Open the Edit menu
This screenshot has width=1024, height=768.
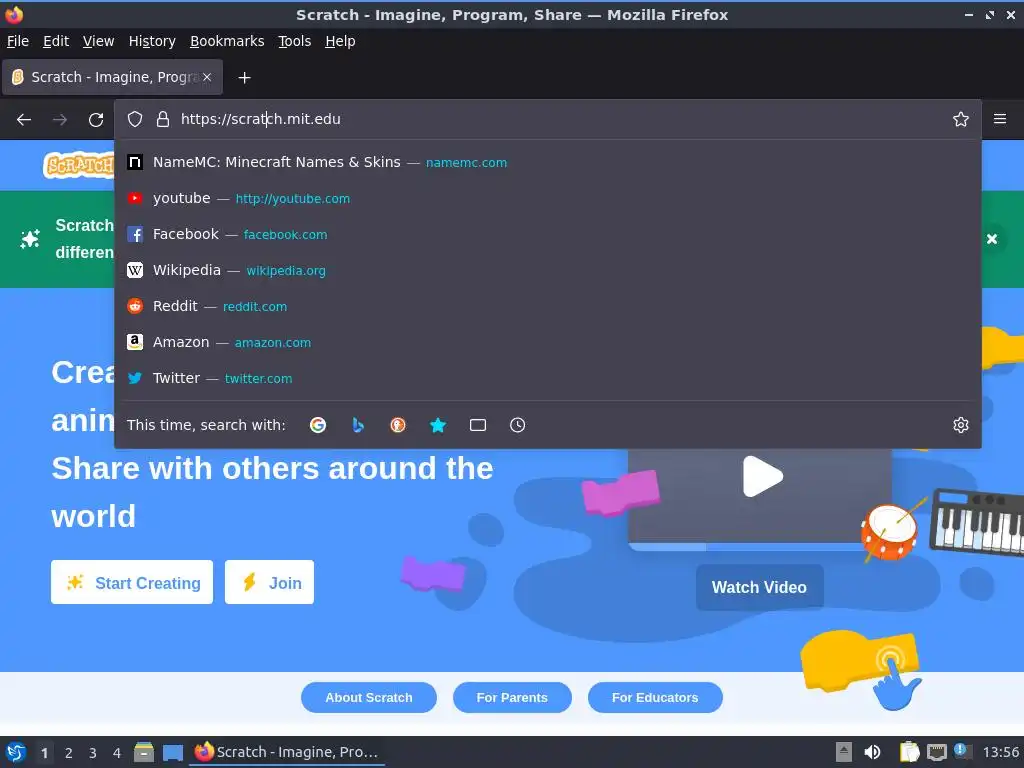coord(56,41)
